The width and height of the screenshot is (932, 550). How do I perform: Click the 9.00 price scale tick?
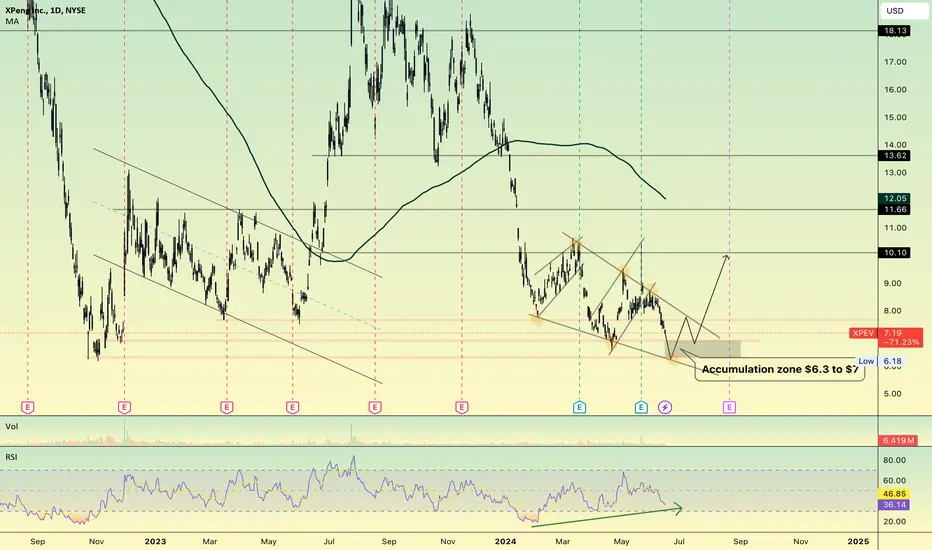coord(893,283)
